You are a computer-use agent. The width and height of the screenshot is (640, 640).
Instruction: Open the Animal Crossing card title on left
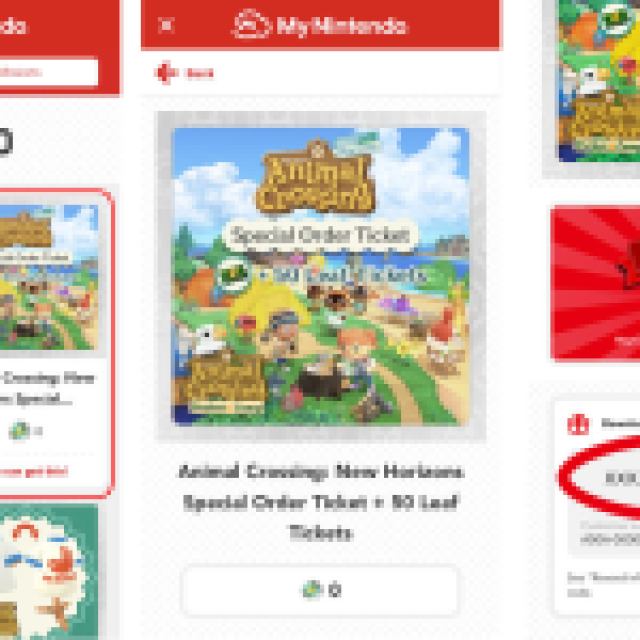(x=47, y=389)
